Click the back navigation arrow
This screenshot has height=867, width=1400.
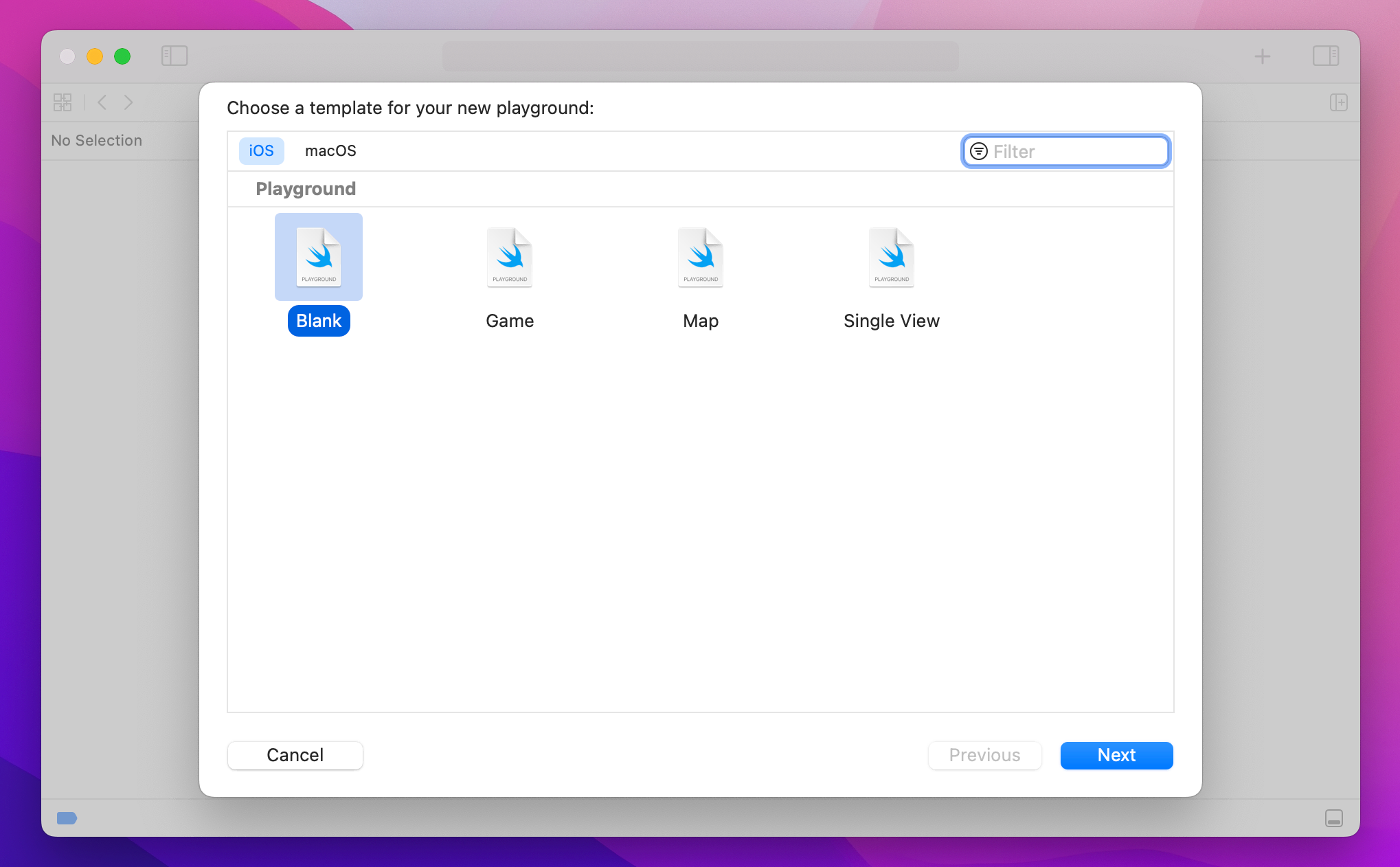click(102, 102)
